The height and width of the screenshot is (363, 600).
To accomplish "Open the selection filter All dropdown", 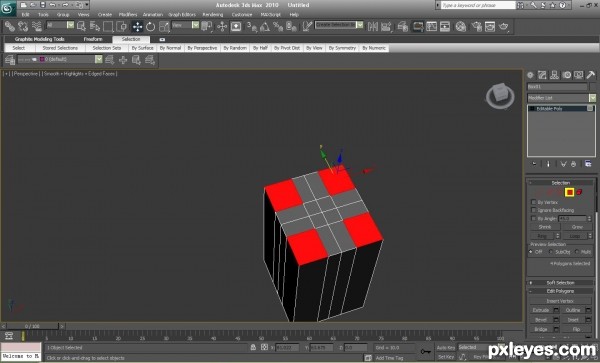I will [x=70, y=25].
